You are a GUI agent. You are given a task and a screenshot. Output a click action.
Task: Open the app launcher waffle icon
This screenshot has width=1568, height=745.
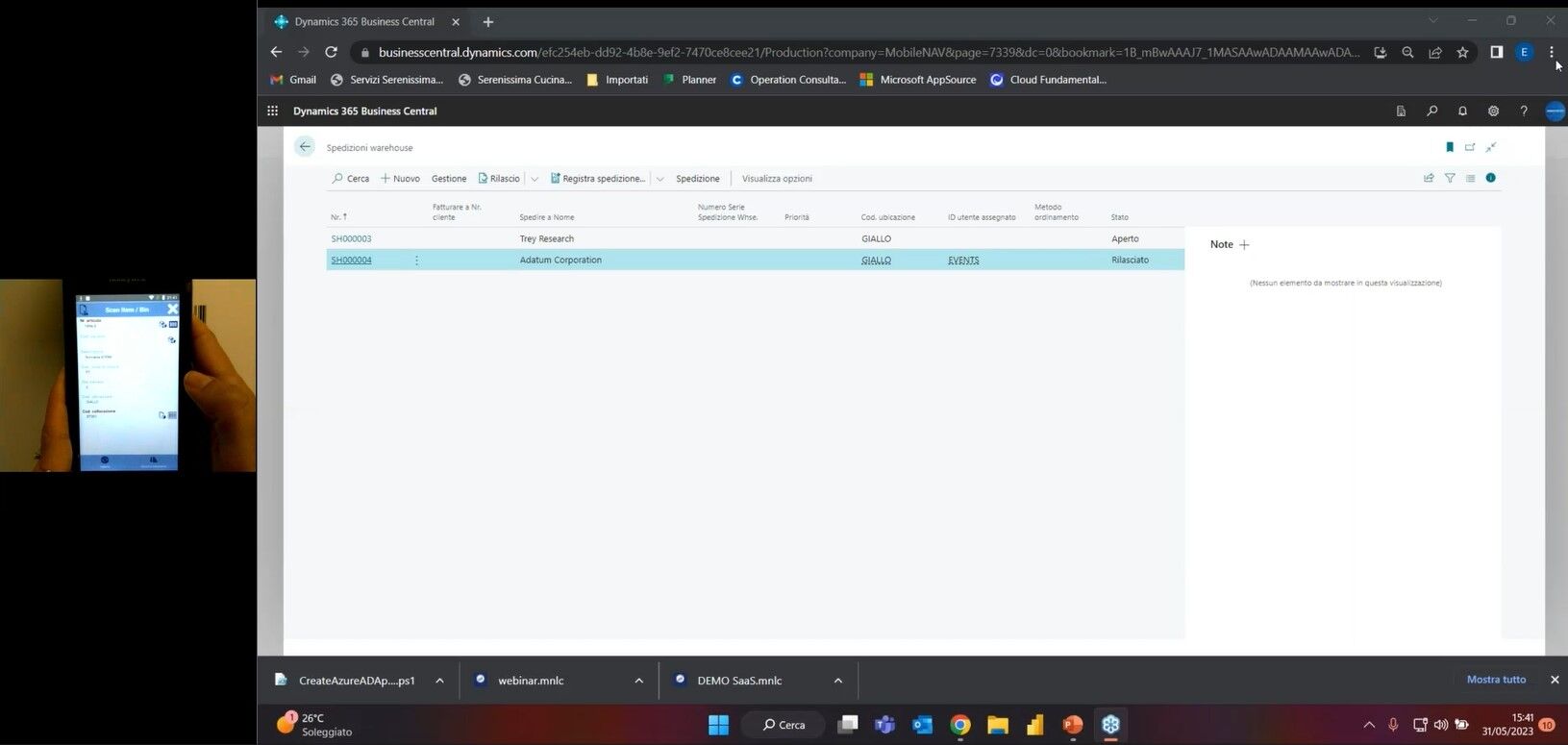click(272, 112)
